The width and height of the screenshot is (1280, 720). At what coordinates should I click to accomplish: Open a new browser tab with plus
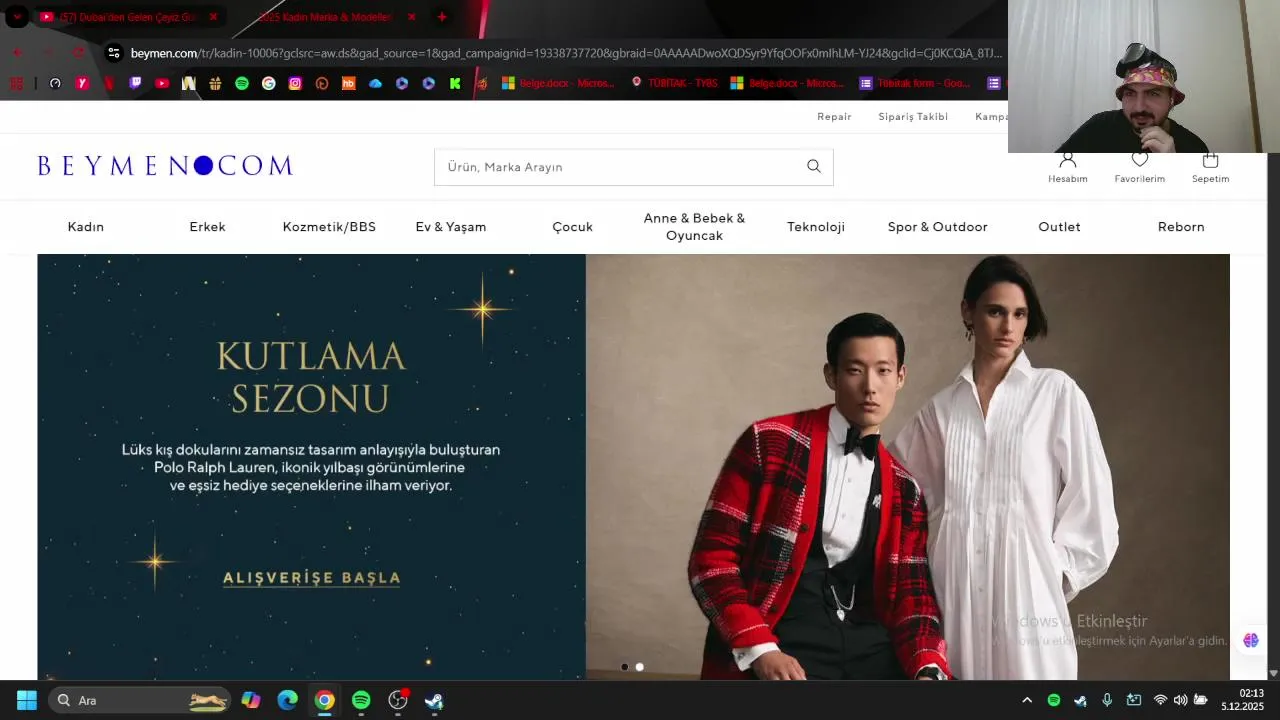[x=442, y=17]
